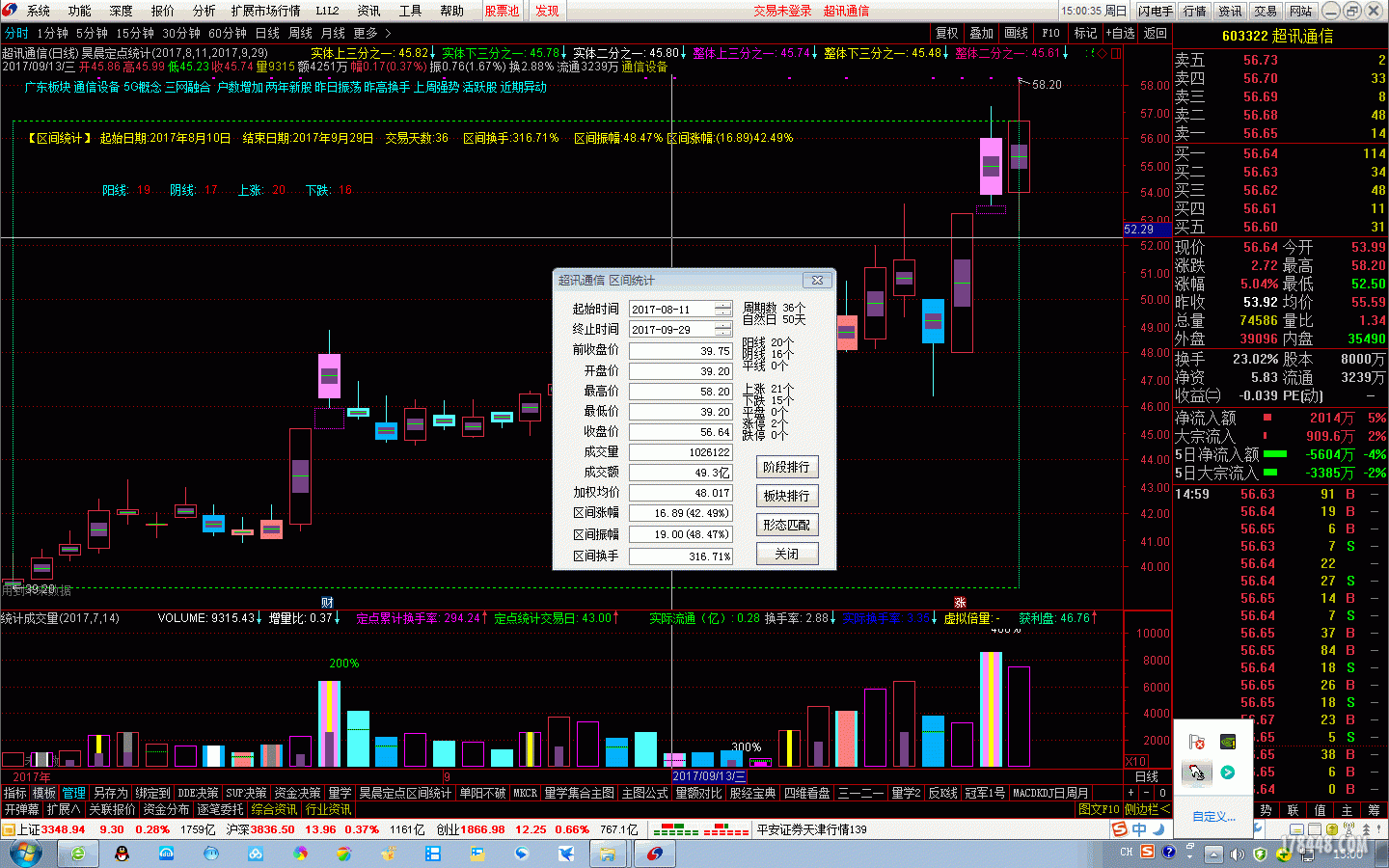This screenshot has height=868, width=1389.
Task: Click the Windows Start orb
Action: click(24, 854)
